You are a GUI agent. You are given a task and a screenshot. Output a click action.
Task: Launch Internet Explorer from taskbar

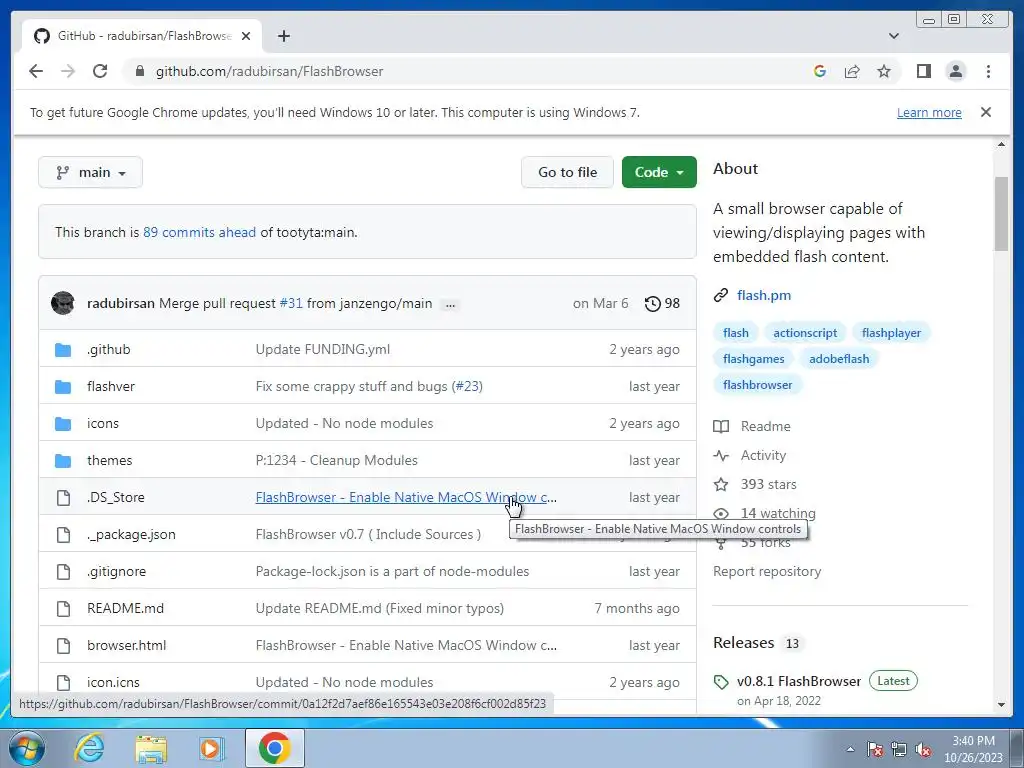pyautogui.click(x=89, y=748)
